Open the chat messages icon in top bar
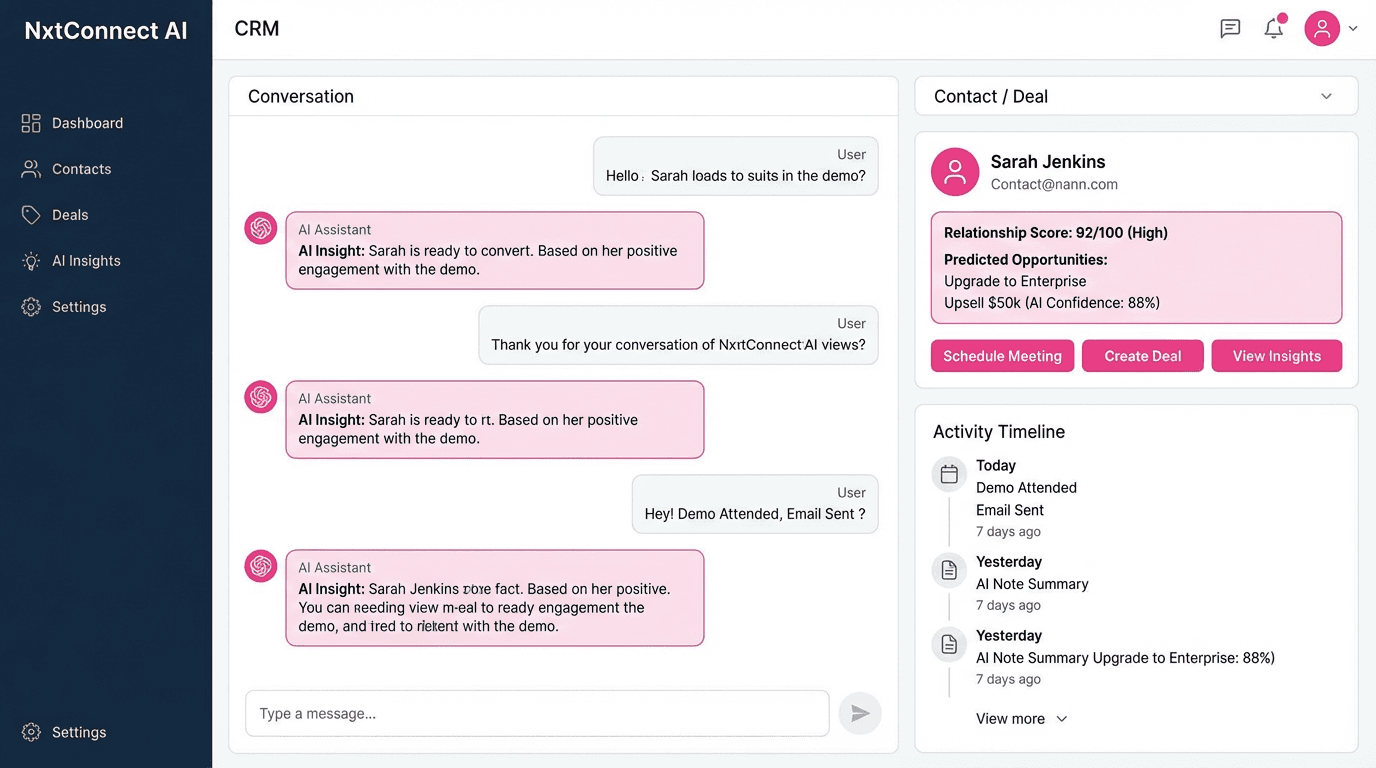 (1230, 28)
